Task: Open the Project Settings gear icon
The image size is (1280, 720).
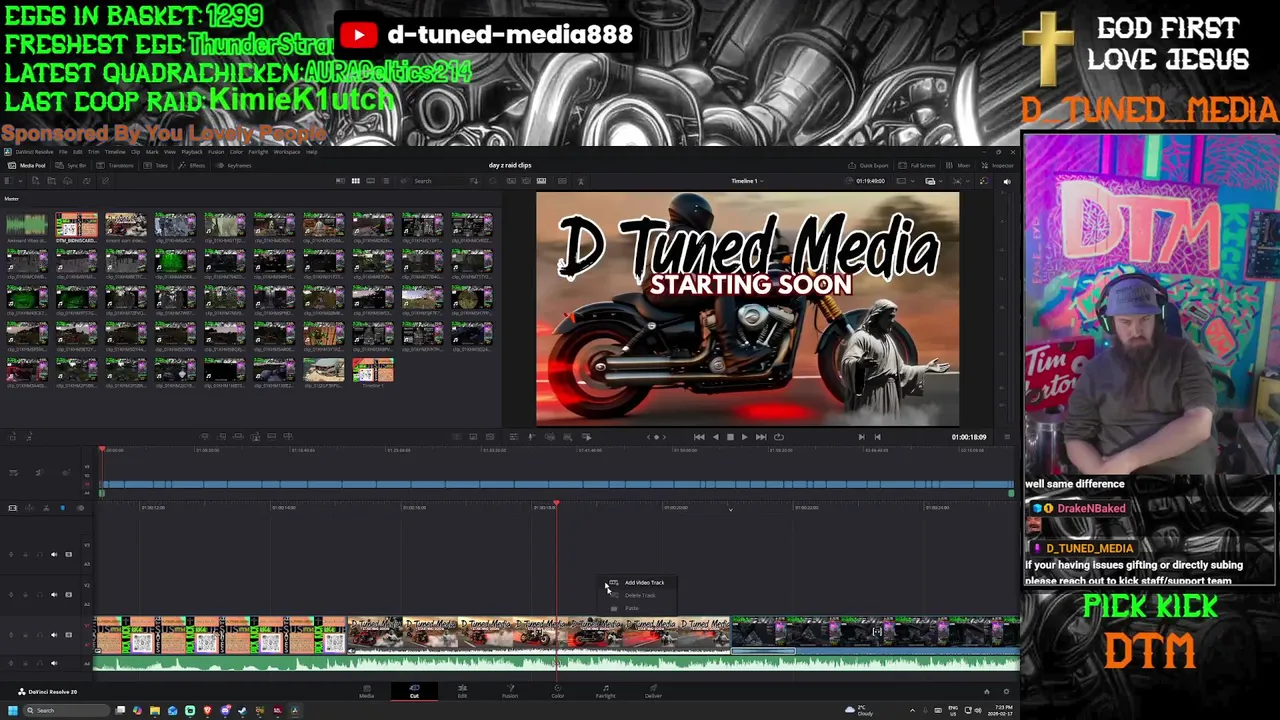Action: pos(1006,691)
